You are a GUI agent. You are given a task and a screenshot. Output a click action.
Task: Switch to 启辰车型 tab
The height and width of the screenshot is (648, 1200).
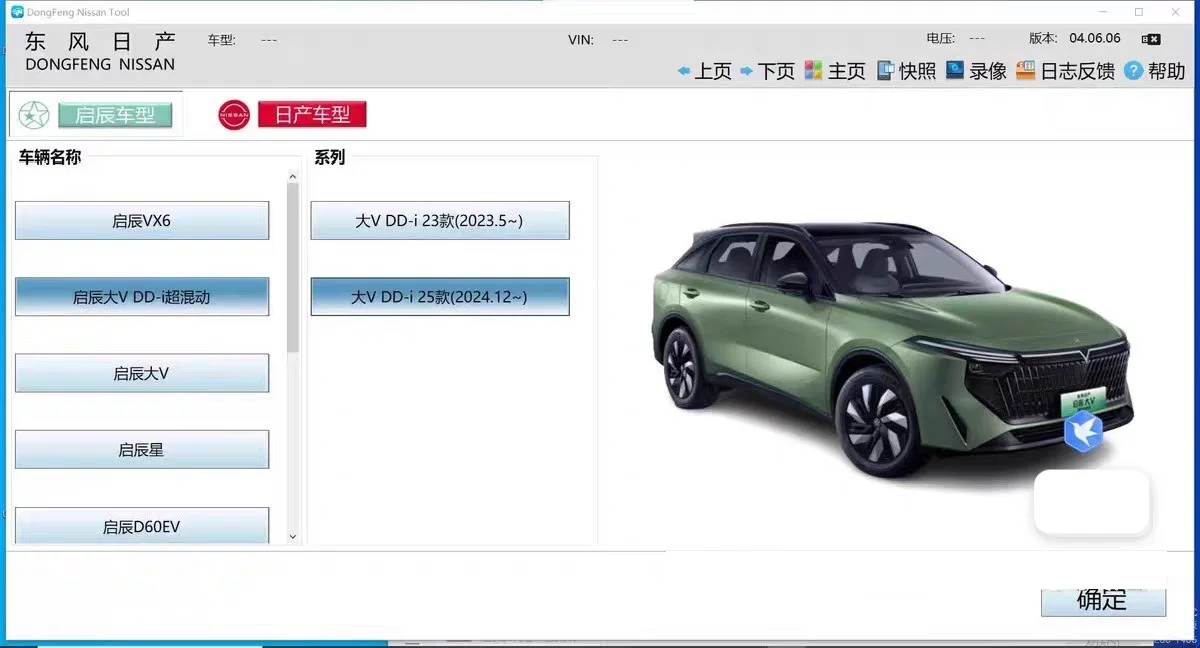115,115
